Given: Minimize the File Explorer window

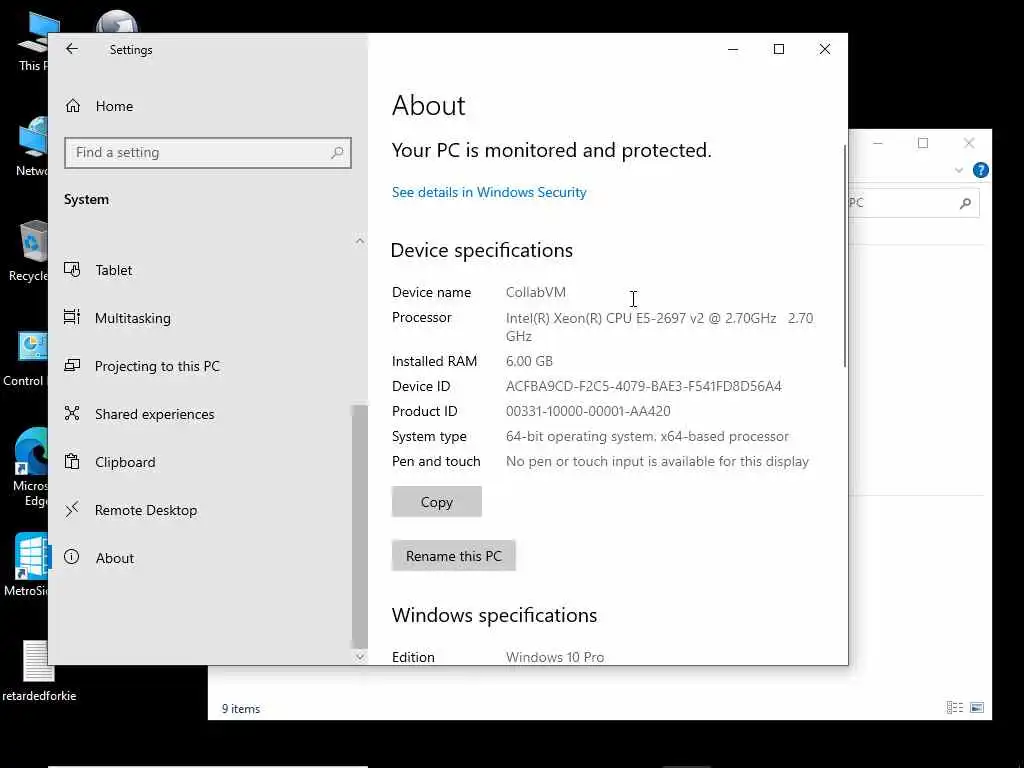Looking at the screenshot, I should click(x=878, y=143).
